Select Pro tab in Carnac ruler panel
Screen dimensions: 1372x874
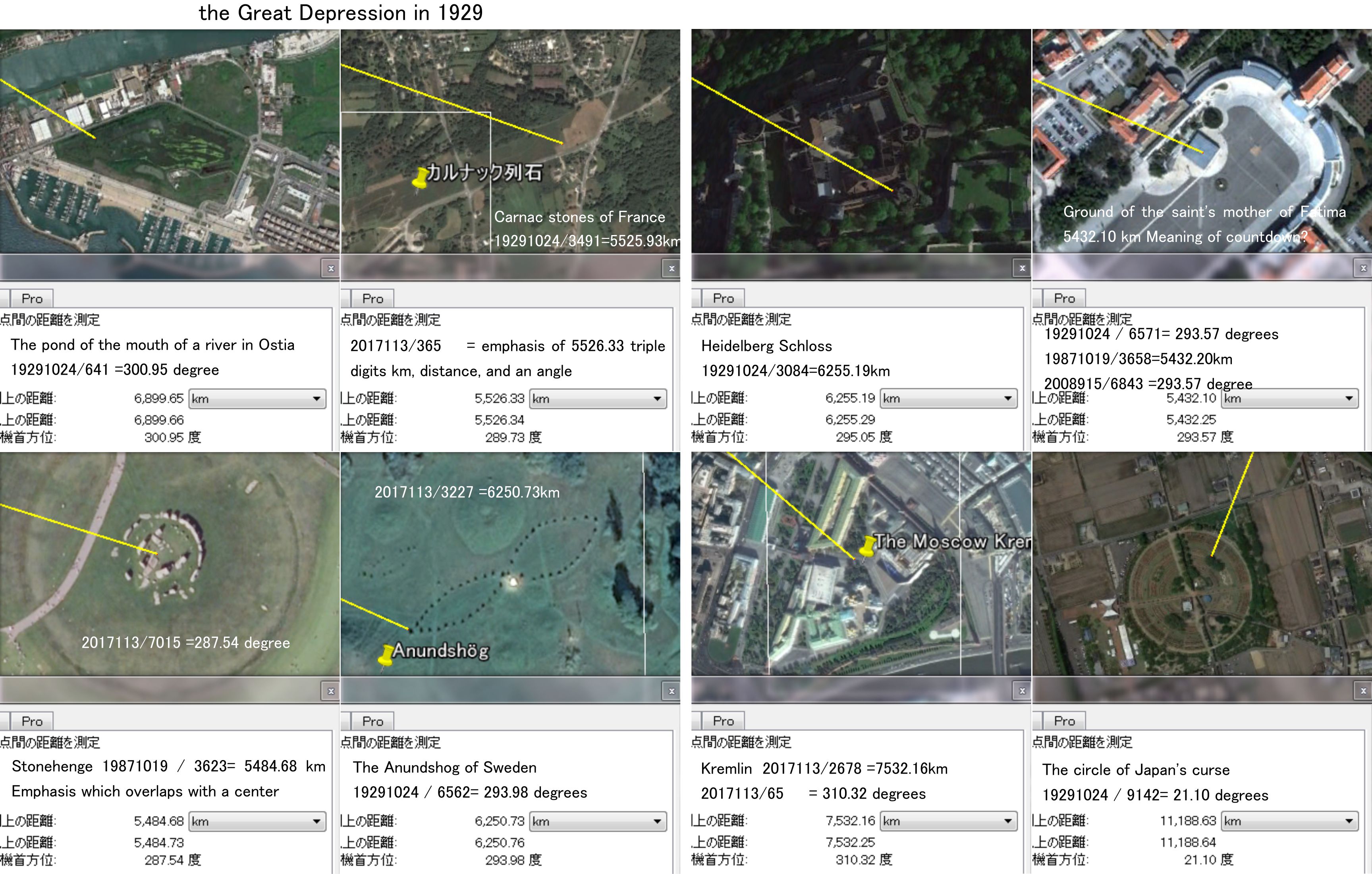pyautogui.click(x=372, y=299)
